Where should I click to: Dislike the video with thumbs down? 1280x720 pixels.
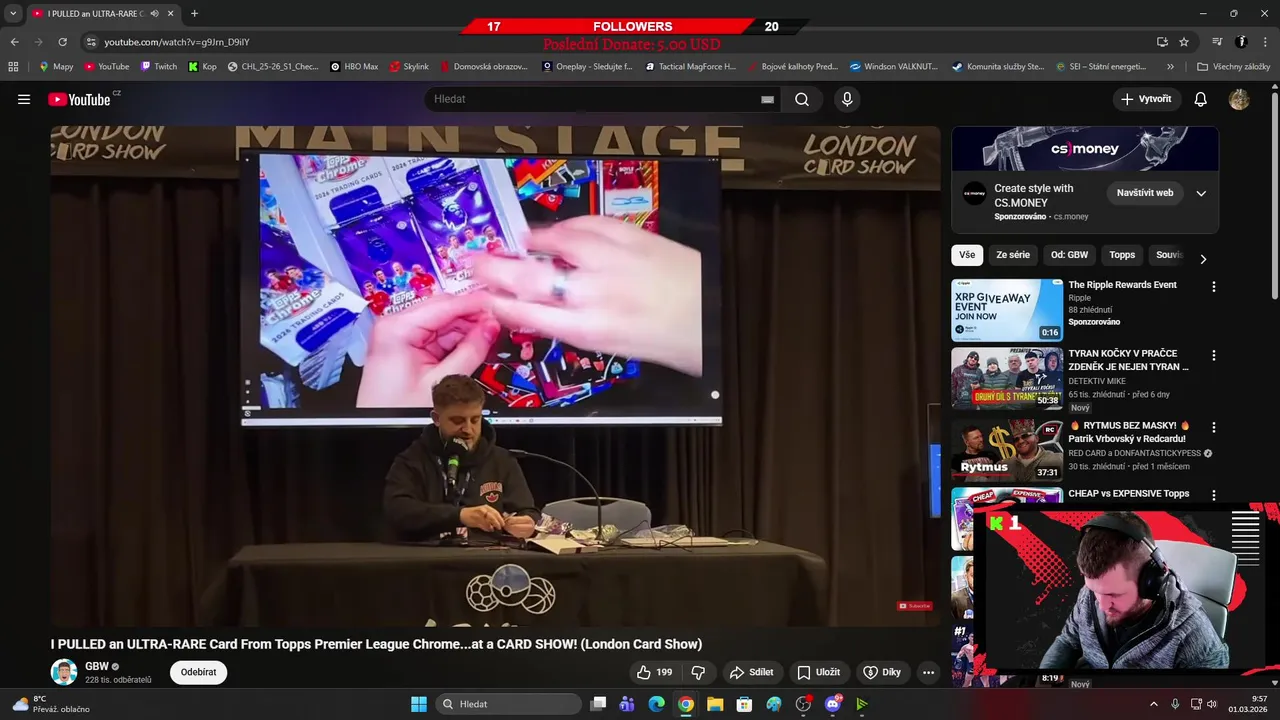point(699,672)
